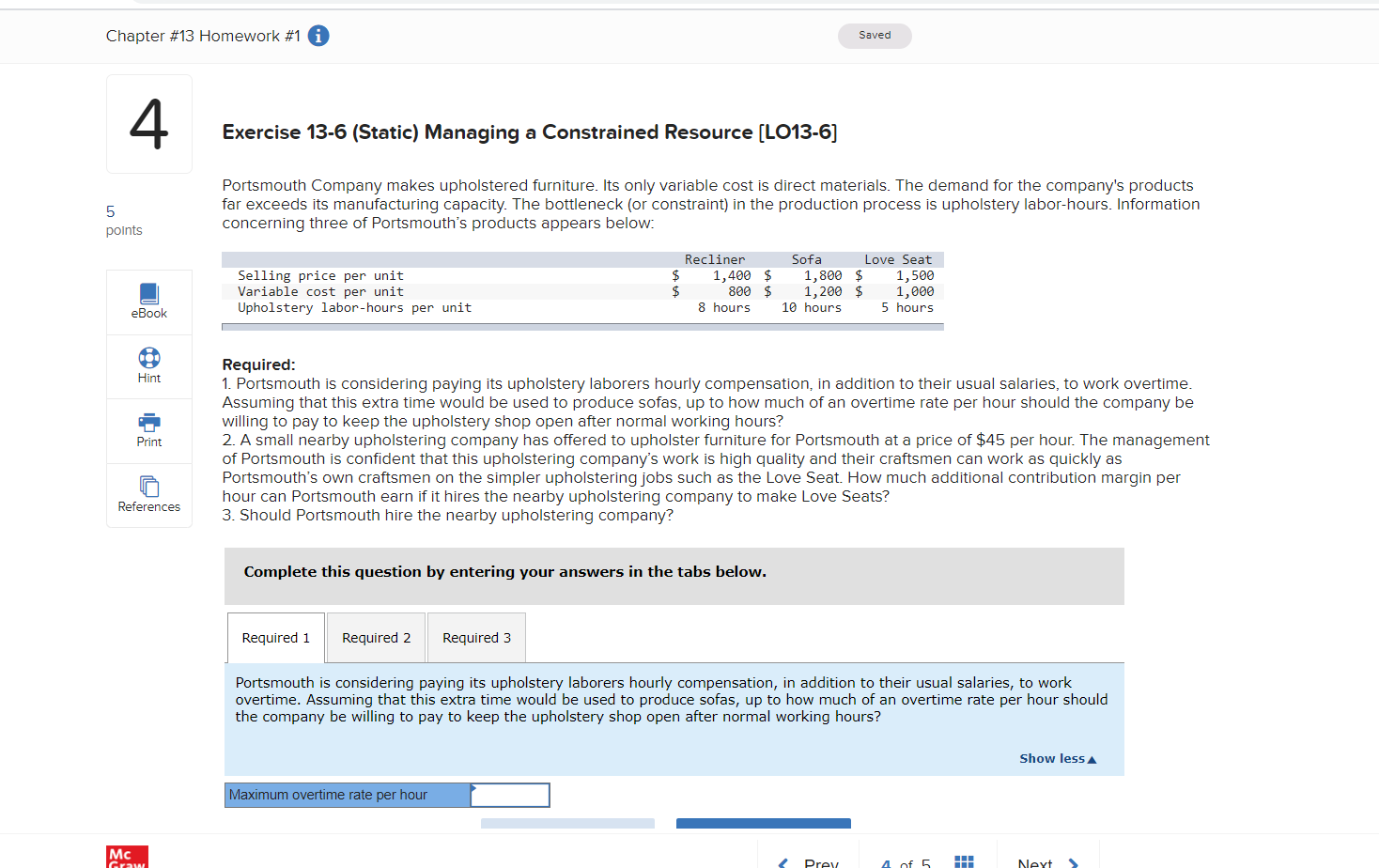Click the question number 4 box

click(149, 124)
